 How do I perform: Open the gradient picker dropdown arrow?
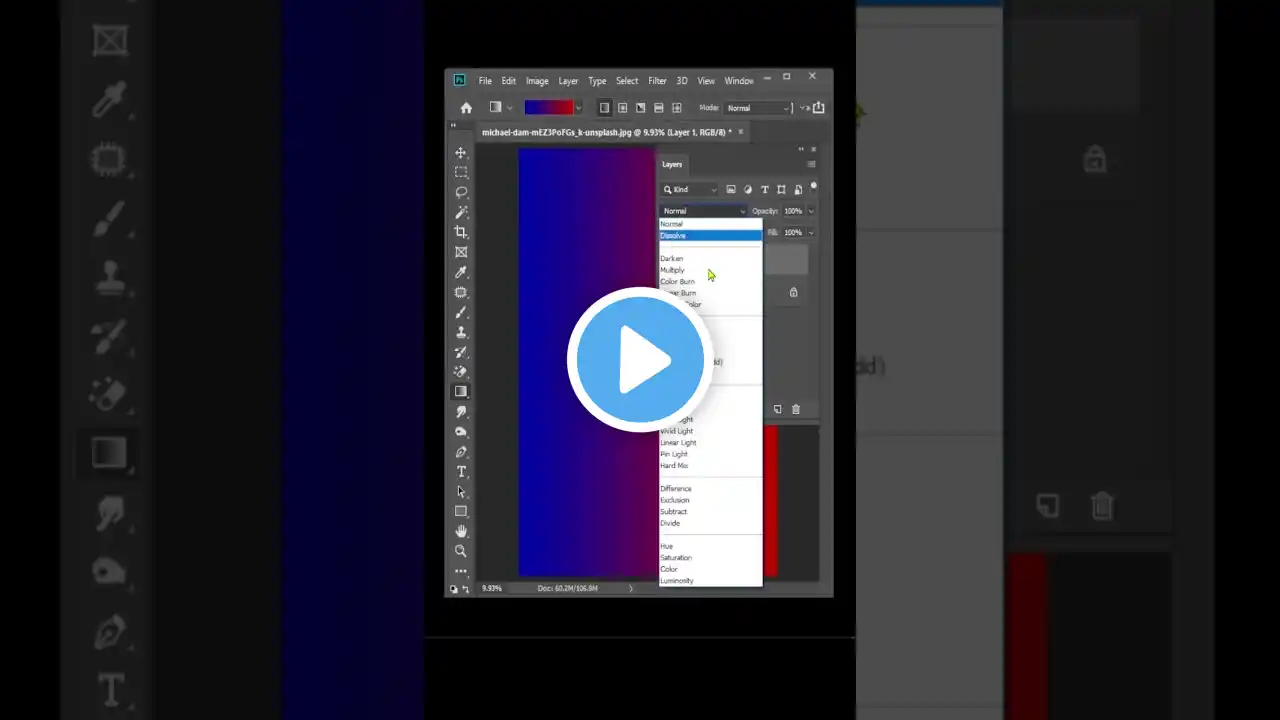(x=578, y=108)
